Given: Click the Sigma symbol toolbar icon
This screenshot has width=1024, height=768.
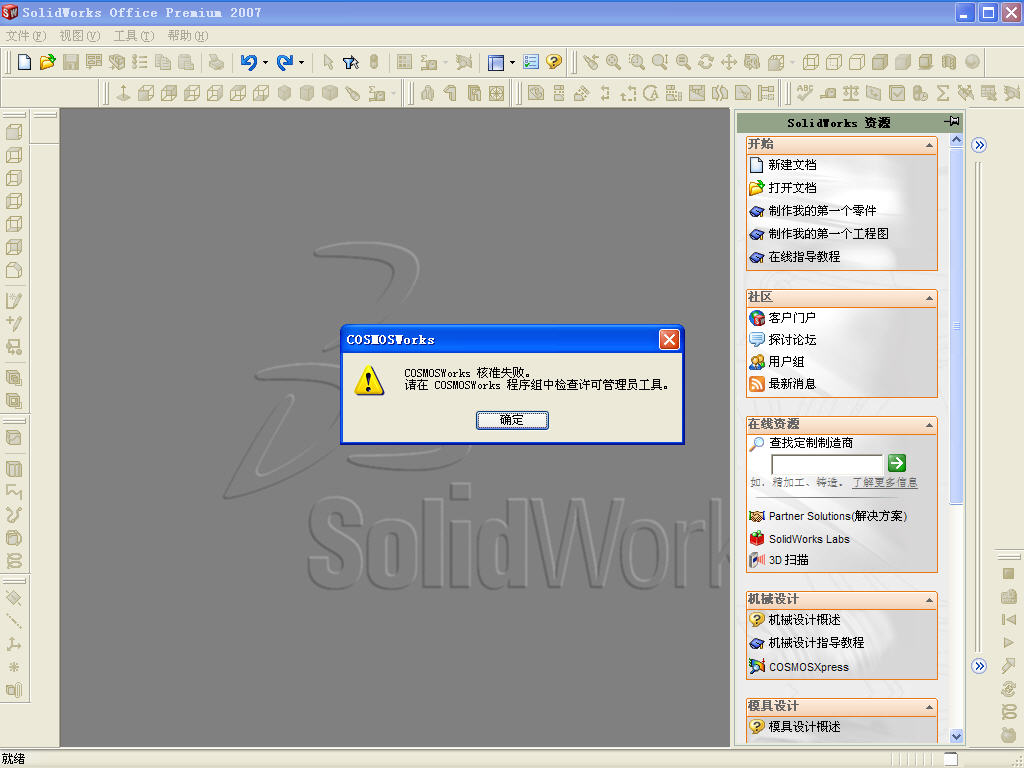Looking at the screenshot, I should pos(942,93).
